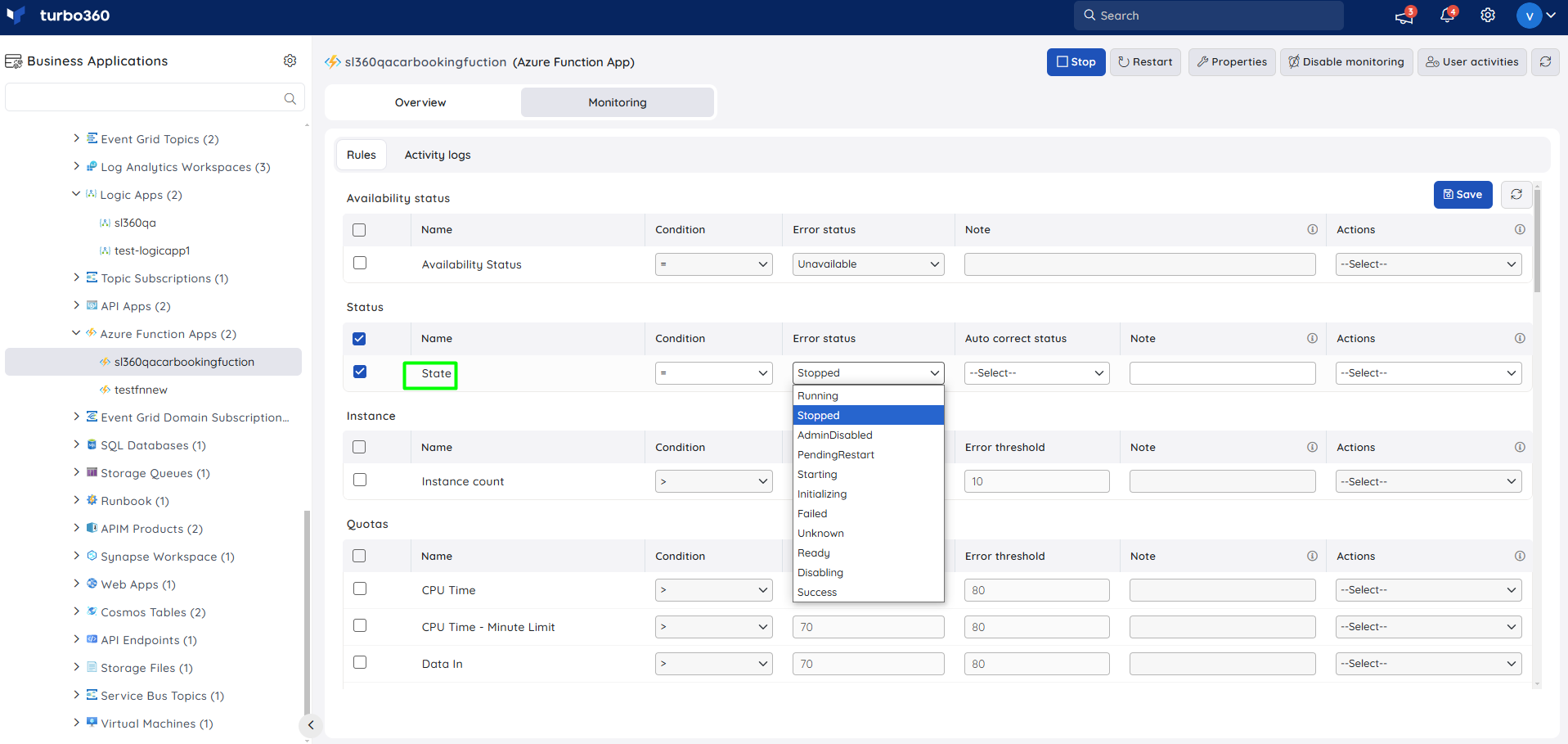This screenshot has height=744, width=1568.
Task: Click the Stop button
Action: 1076,62
